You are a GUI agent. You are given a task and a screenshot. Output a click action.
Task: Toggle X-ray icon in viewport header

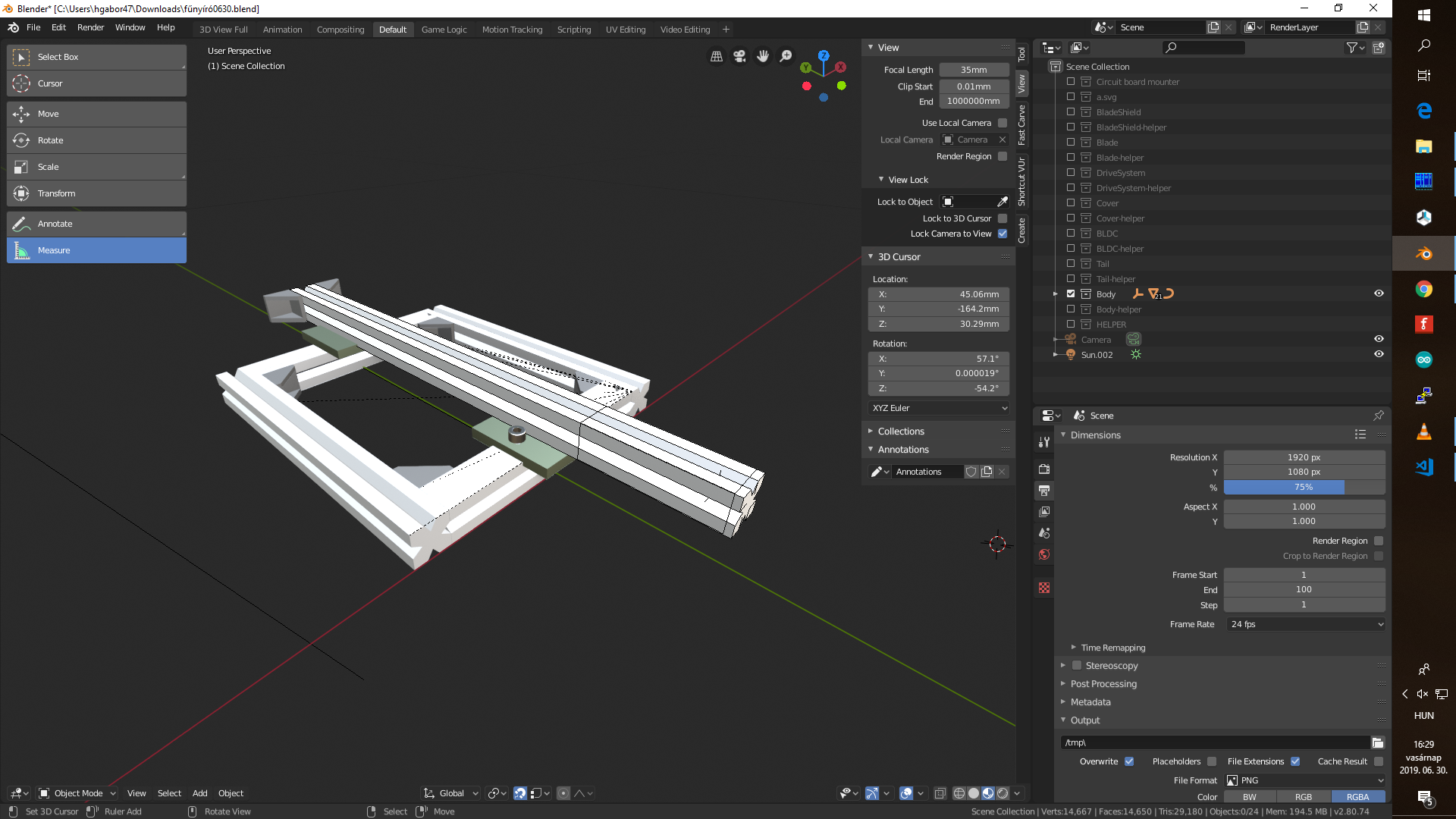(x=940, y=793)
